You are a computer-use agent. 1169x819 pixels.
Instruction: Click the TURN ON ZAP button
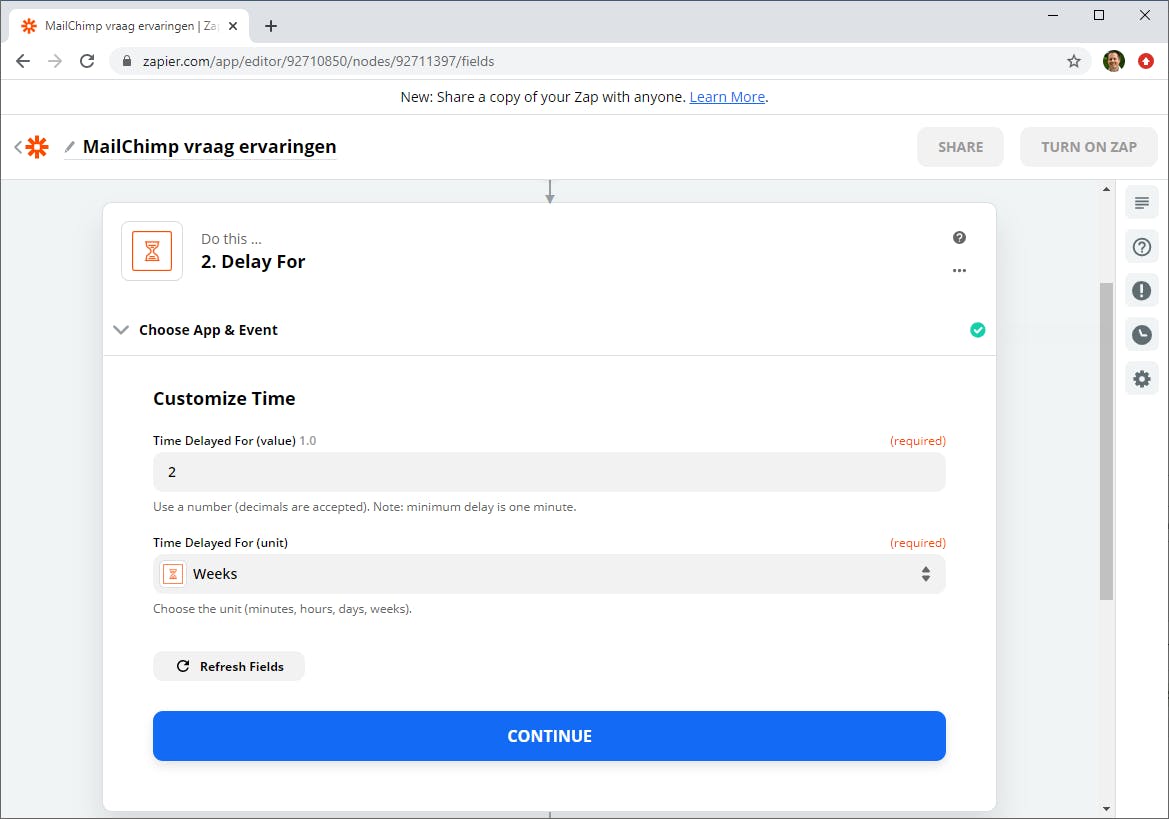click(1088, 147)
